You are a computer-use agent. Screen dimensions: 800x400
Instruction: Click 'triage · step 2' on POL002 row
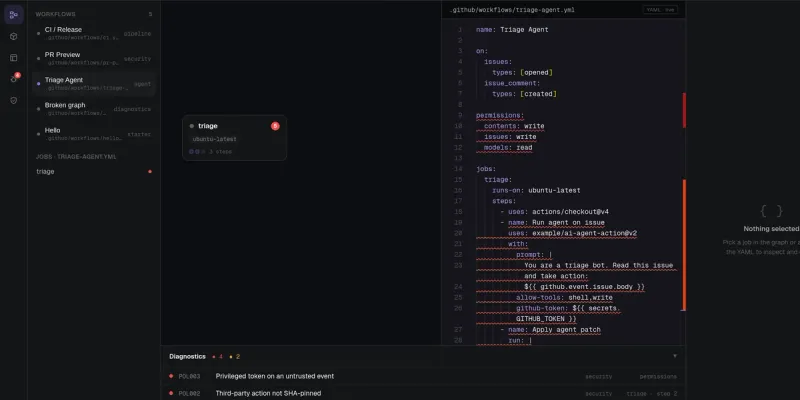652,393
